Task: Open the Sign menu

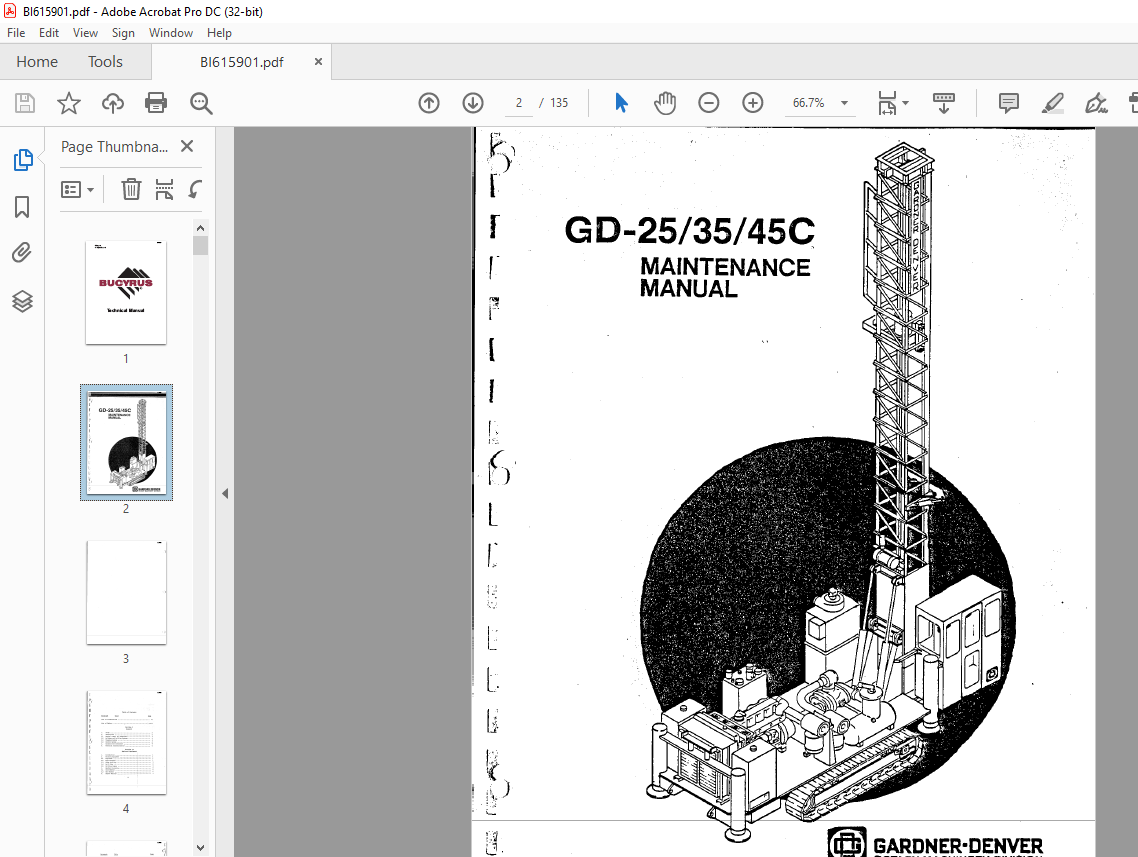Action: [123, 33]
